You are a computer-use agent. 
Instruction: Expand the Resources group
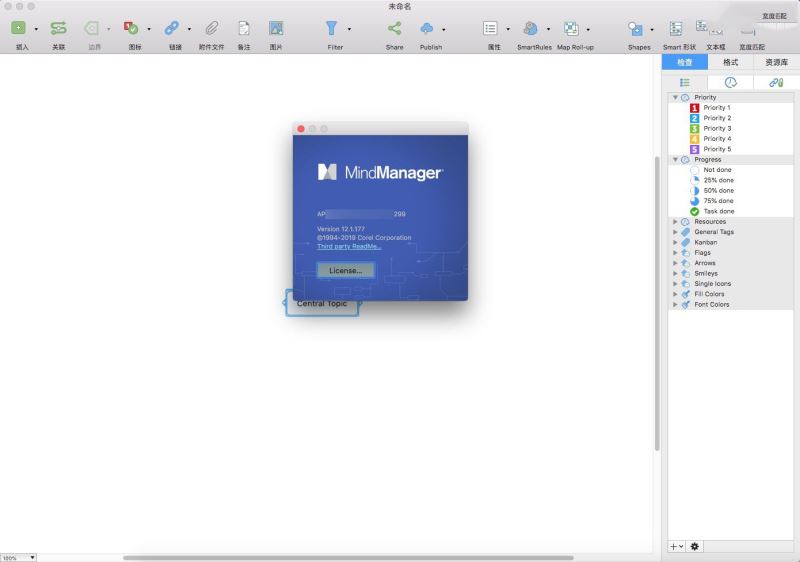coord(675,221)
